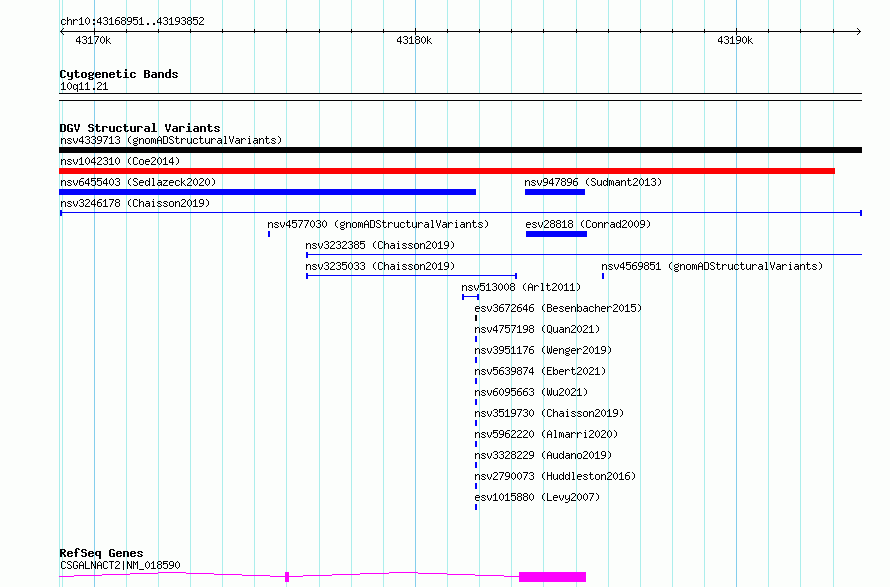
Task: Select the 10q11.21 cytogenetic band label
Action: [x=84, y=86]
